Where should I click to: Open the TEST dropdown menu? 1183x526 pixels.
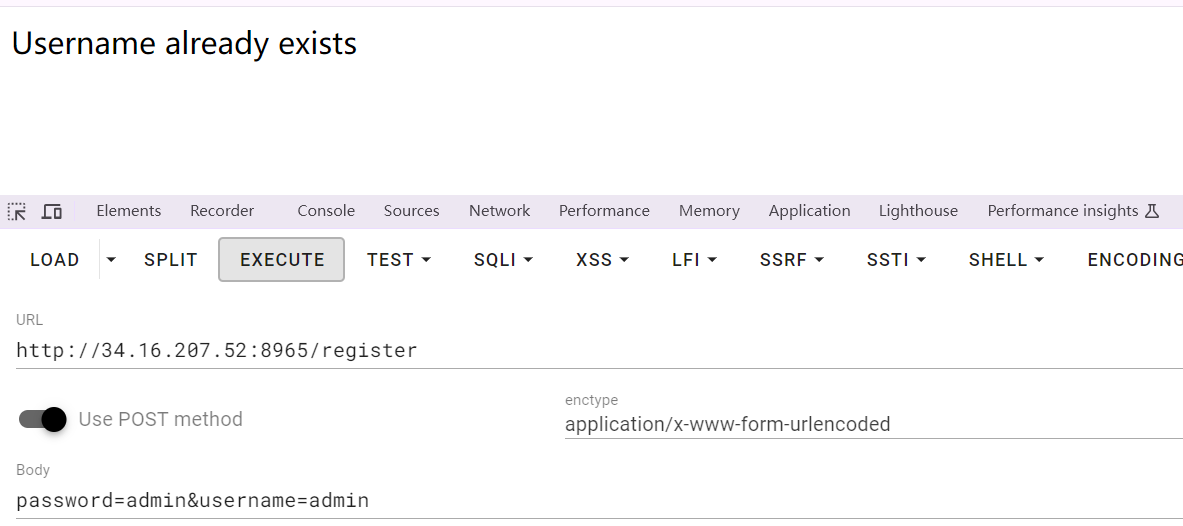click(398, 260)
